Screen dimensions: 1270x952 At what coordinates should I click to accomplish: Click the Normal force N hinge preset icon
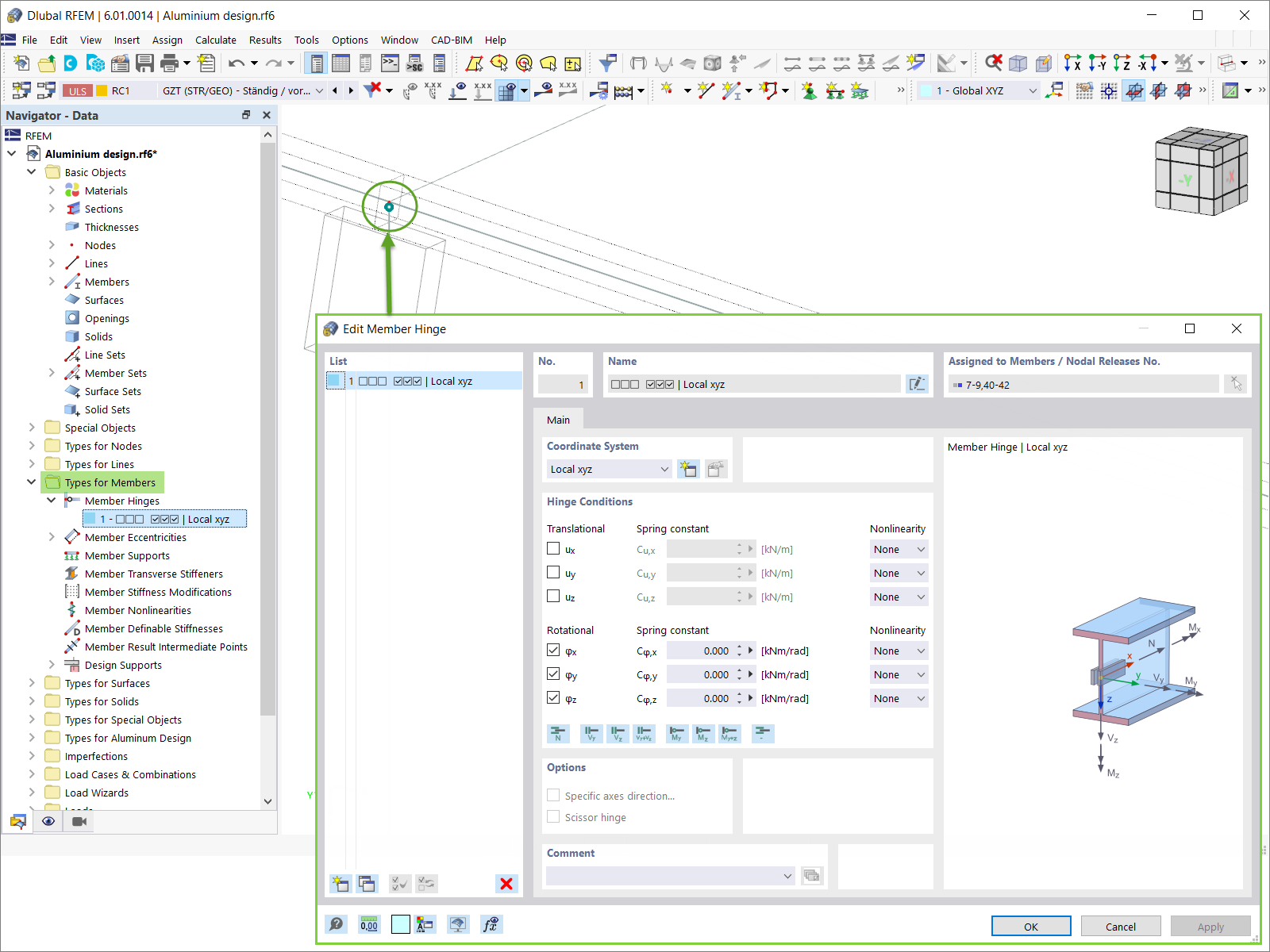pos(558,734)
